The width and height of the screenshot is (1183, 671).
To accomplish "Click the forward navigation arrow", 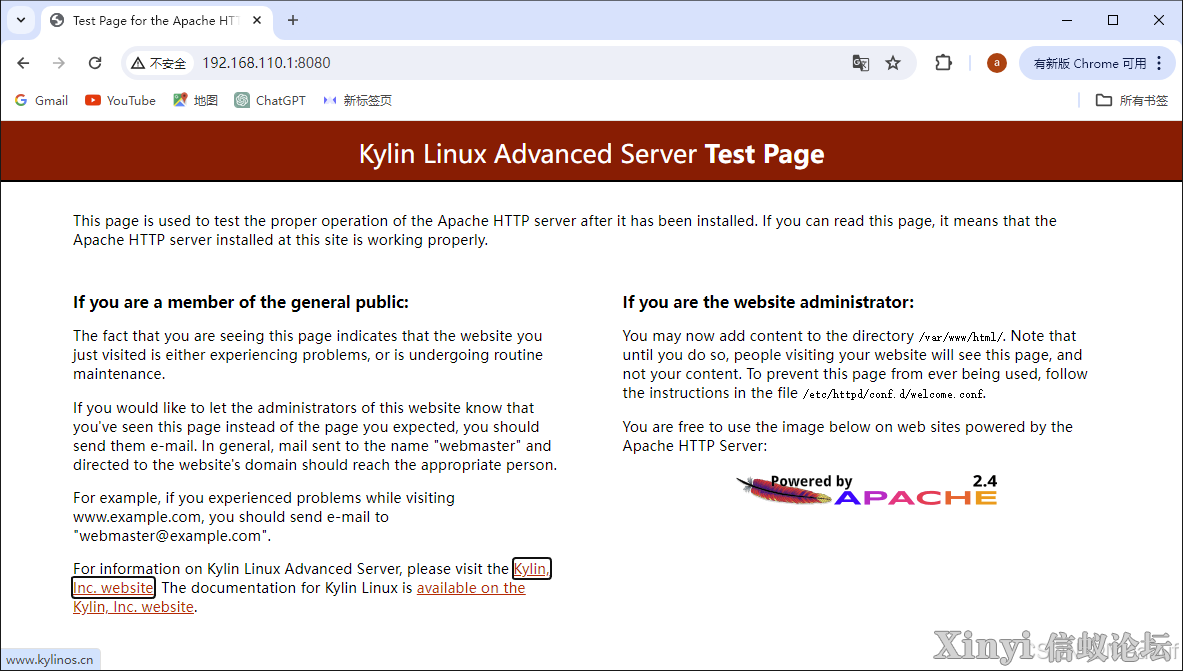I will click(x=59, y=63).
